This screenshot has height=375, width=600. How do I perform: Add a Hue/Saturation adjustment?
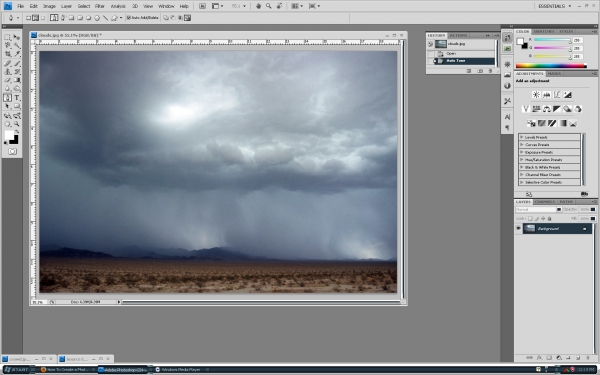pyautogui.click(x=536, y=109)
